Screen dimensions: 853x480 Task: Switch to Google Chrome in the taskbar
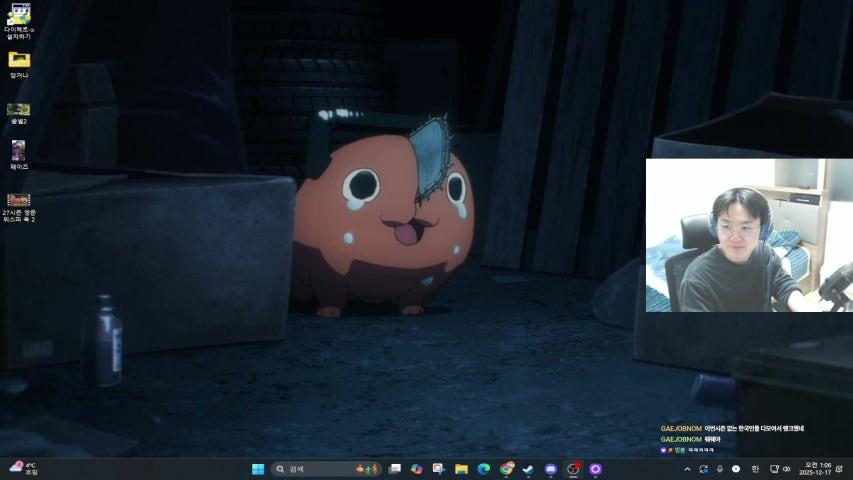(507, 469)
